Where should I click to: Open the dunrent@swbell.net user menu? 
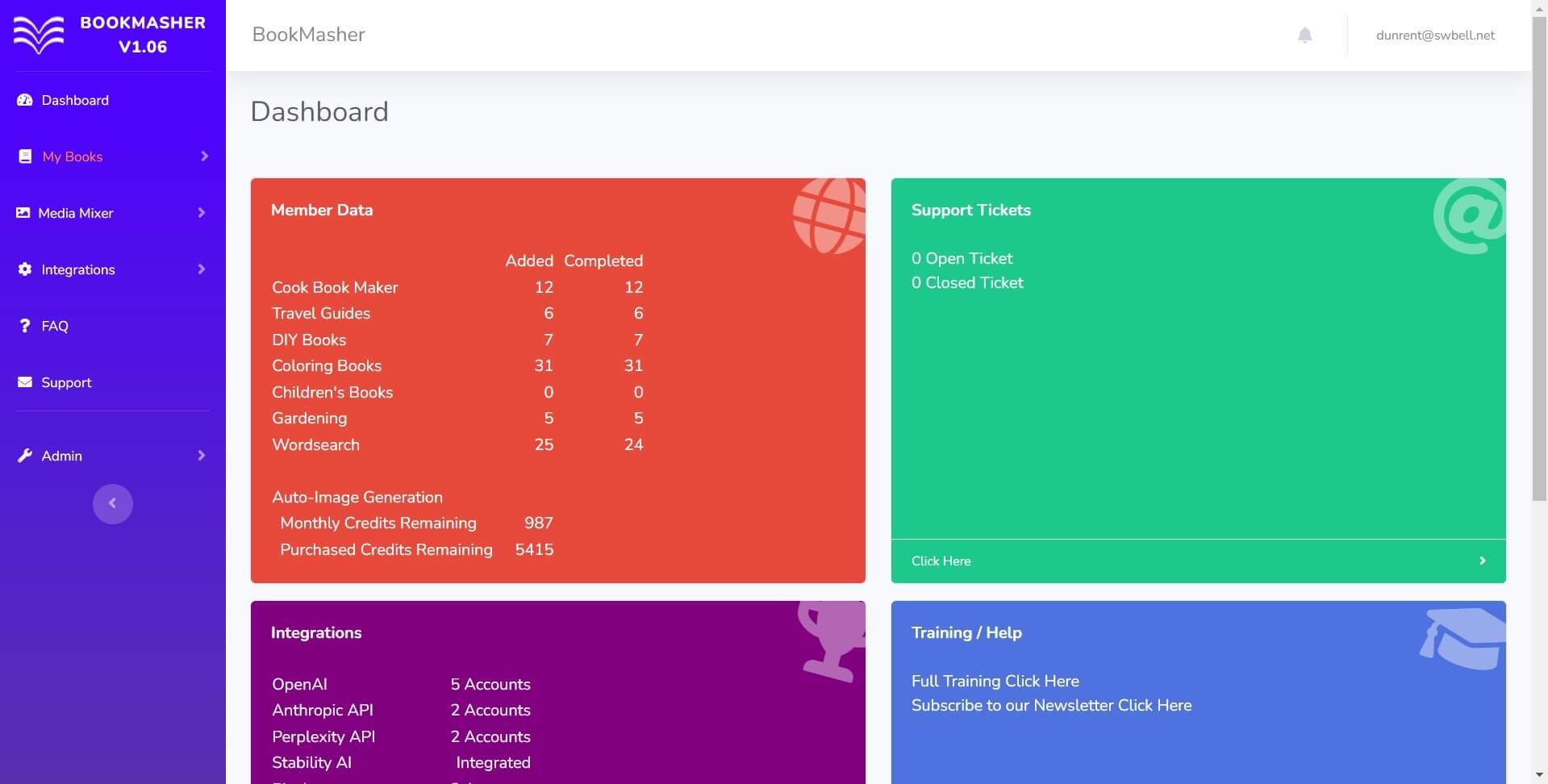coord(1435,35)
